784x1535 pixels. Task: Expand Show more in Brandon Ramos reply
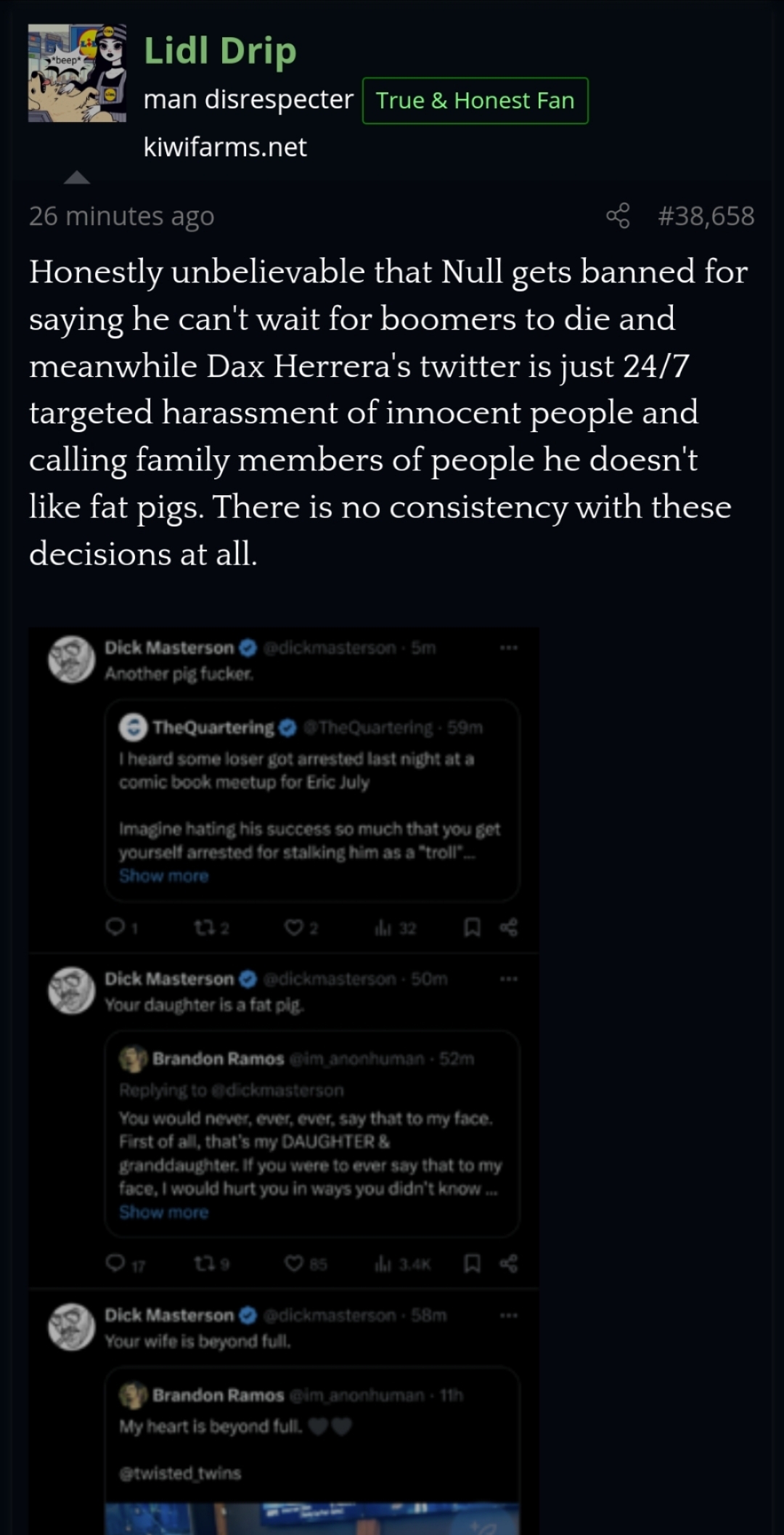tap(164, 1212)
